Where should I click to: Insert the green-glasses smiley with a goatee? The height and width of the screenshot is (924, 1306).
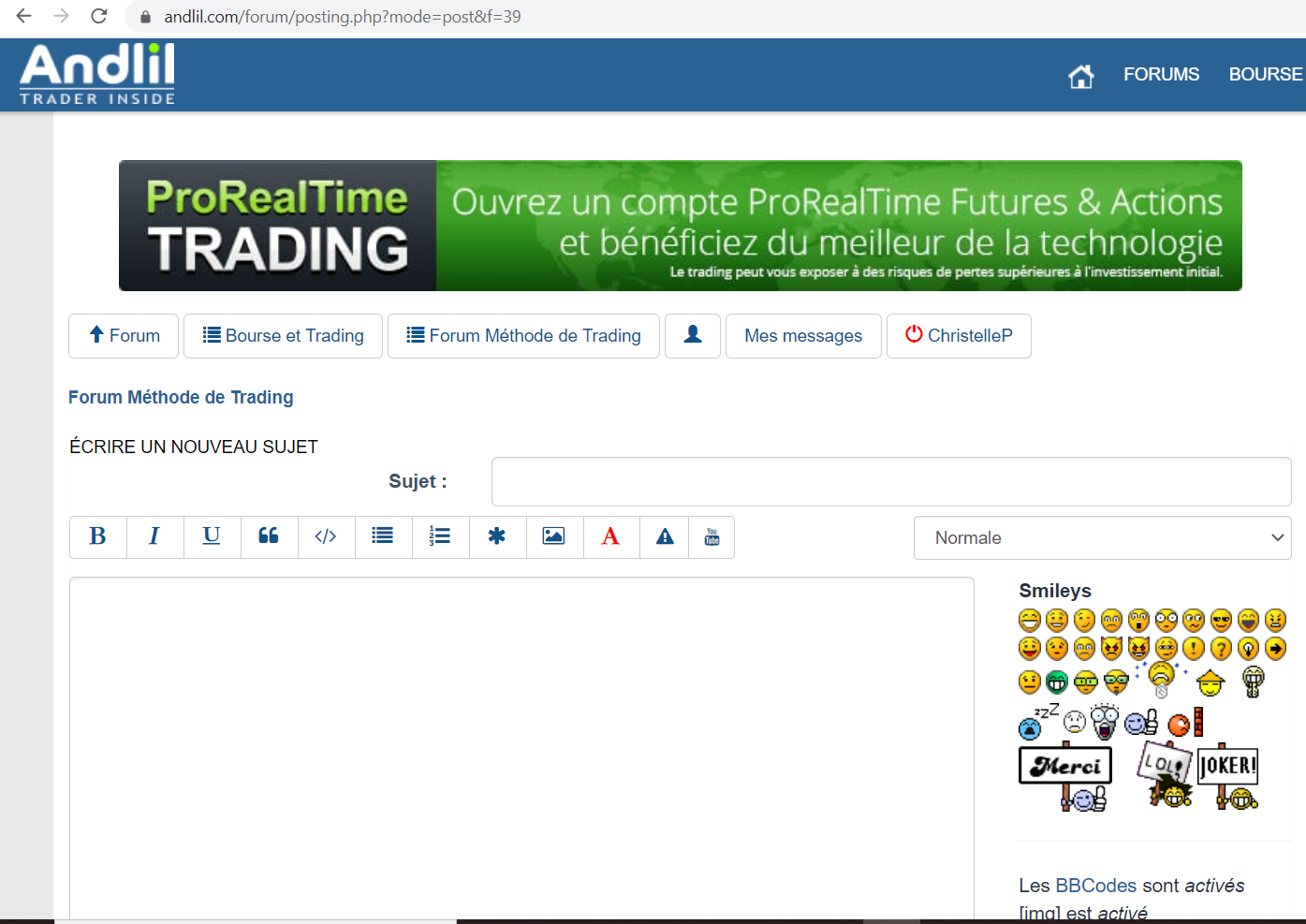pos(1116,682)
